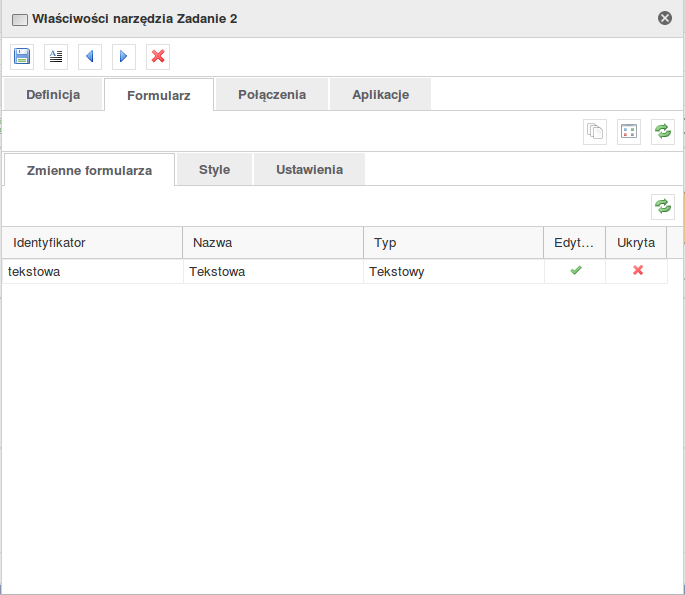Select the Style sub-tab
This screenshot has width=685, height=595.
(214, 170)
